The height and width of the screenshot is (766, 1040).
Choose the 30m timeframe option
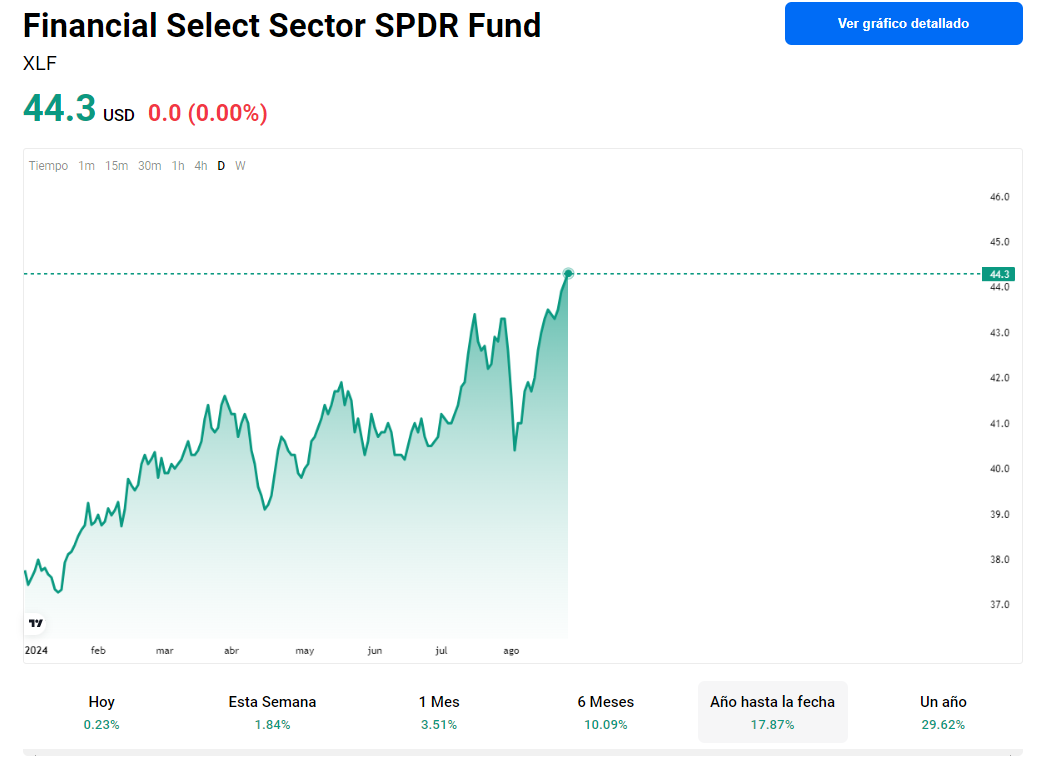coord(149,166)
